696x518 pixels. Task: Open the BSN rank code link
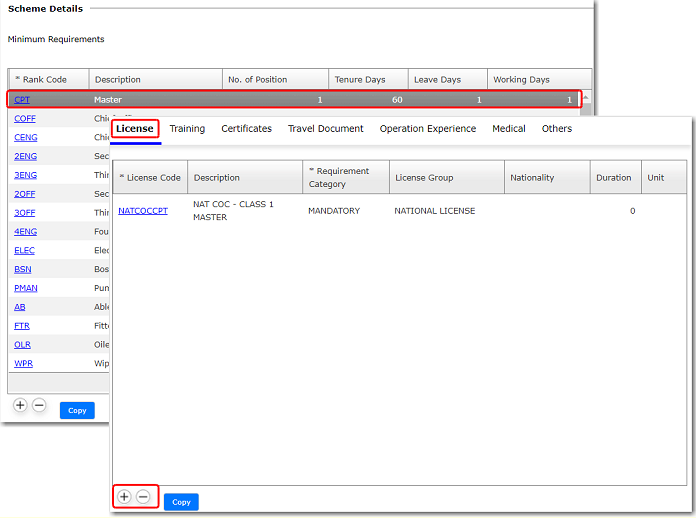22,269
